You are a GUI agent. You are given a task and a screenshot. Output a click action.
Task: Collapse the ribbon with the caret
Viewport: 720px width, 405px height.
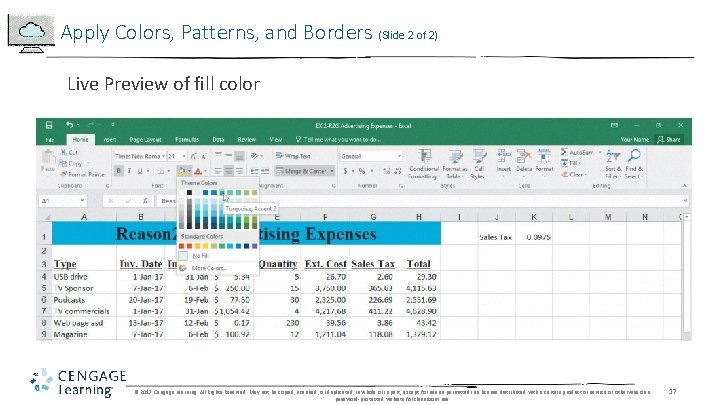point(684,186)
